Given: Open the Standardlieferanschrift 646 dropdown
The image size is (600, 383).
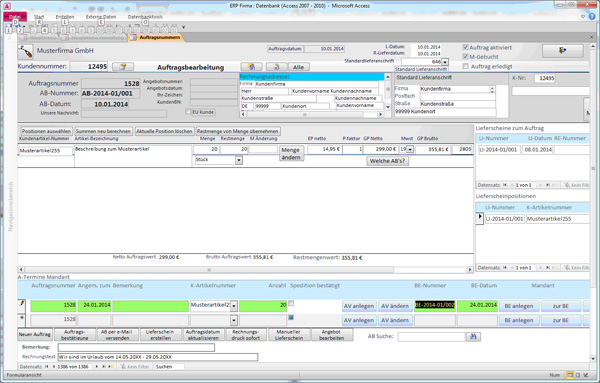Looking at the screenshot, I should pyautogui.click(x=445, y=62).
